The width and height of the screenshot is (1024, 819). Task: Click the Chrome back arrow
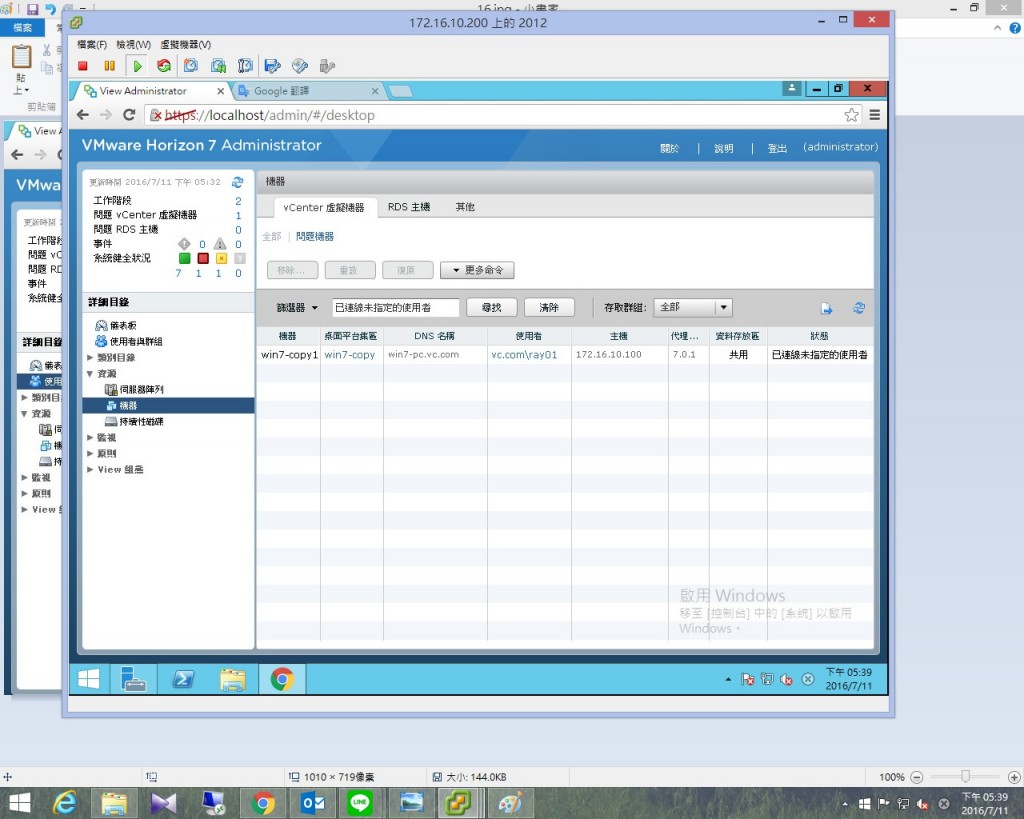pos(83,115)
